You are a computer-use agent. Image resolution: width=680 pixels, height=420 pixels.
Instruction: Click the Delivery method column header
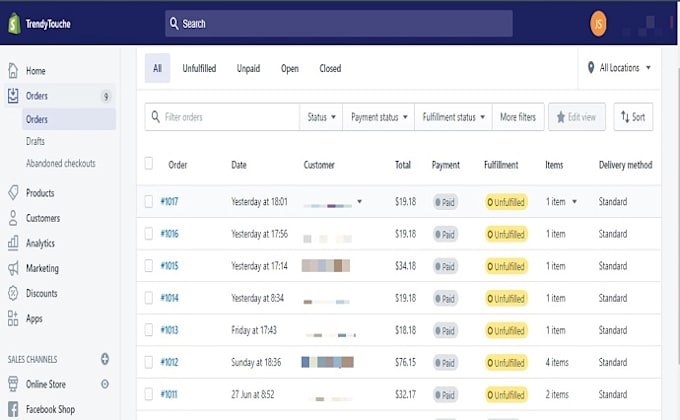coord(625,165)
